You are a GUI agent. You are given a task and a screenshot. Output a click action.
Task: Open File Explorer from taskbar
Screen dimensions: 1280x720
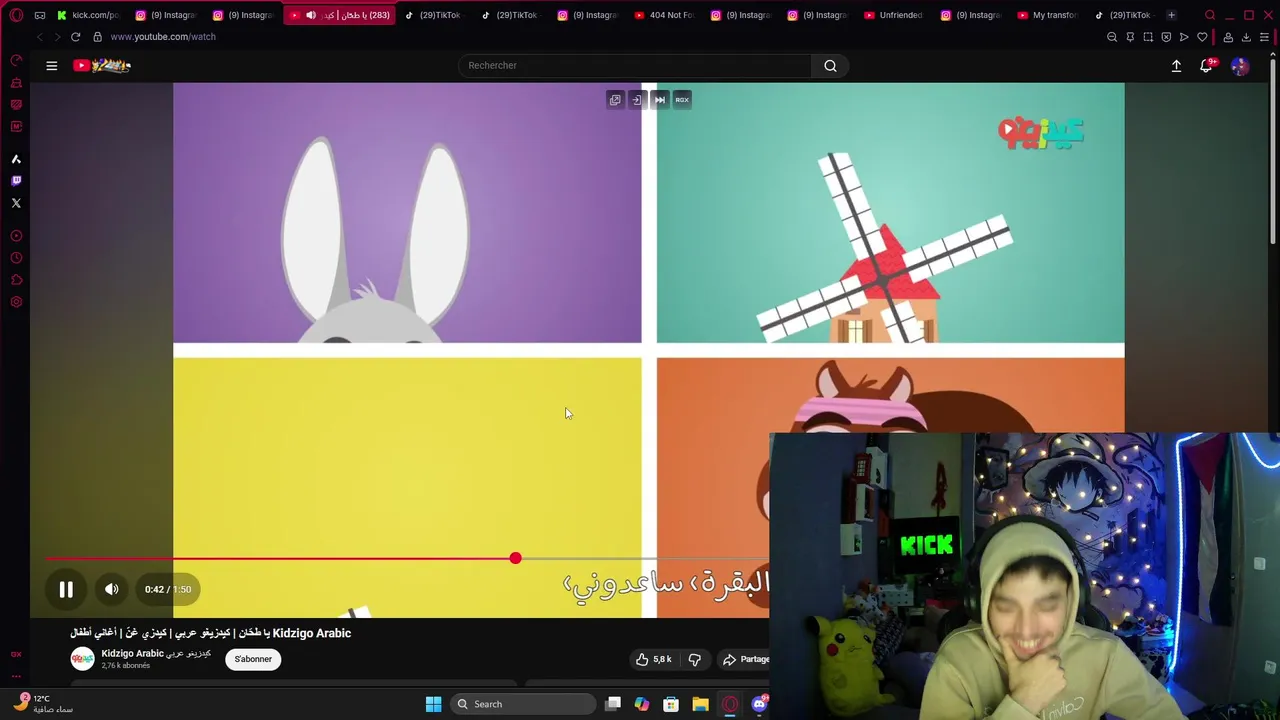point(700,704)
